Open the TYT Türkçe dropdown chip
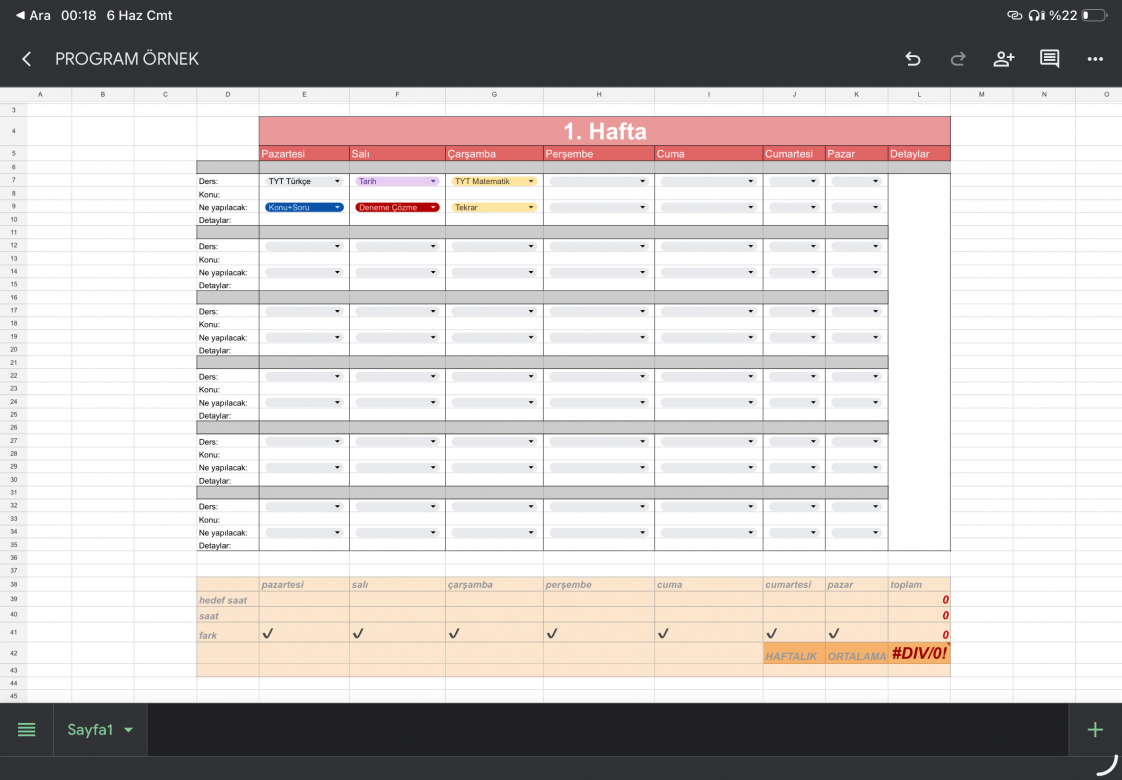 click(304, 181)
